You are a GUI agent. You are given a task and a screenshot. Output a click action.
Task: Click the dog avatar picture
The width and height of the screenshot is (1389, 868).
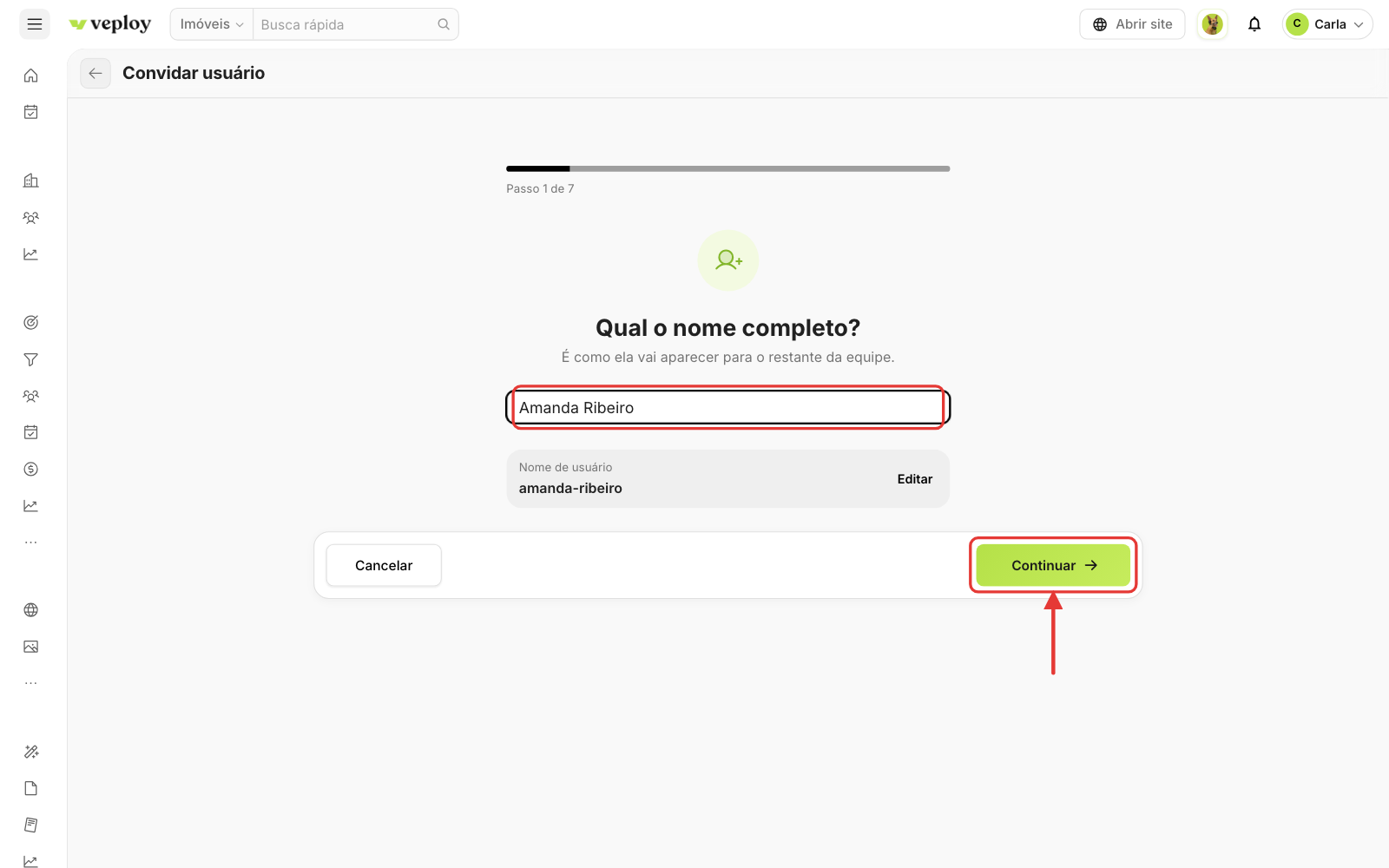(x=1213, y=24)
